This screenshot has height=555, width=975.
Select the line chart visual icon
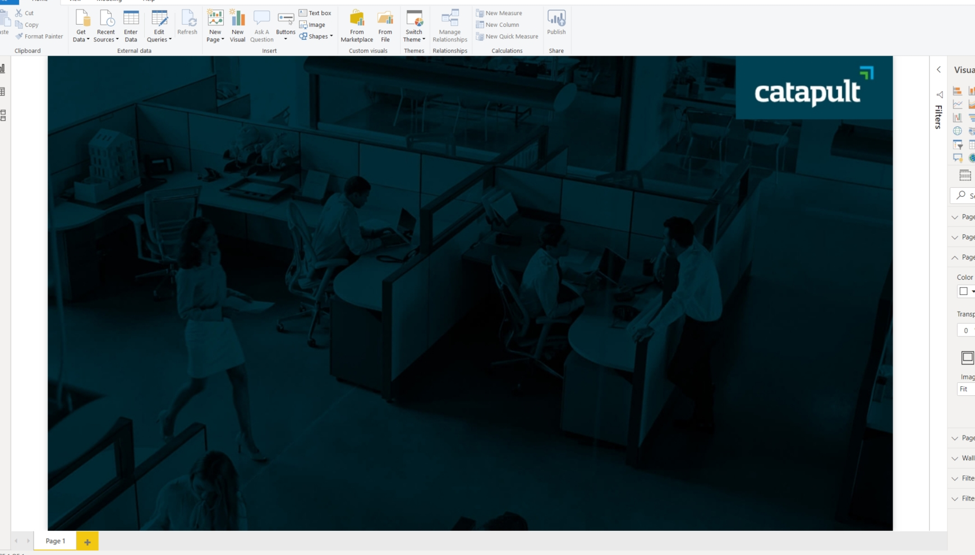pos(958,104)
